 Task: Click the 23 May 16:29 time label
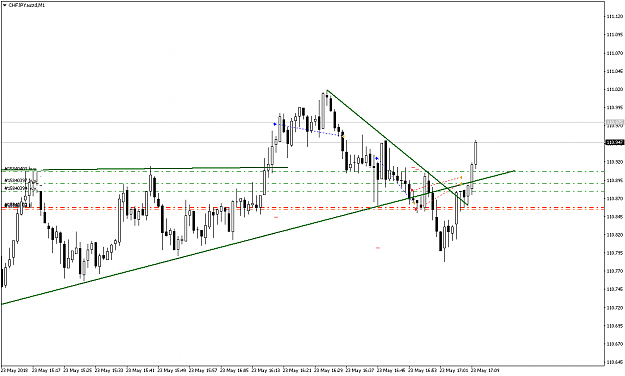click(329, 370)
